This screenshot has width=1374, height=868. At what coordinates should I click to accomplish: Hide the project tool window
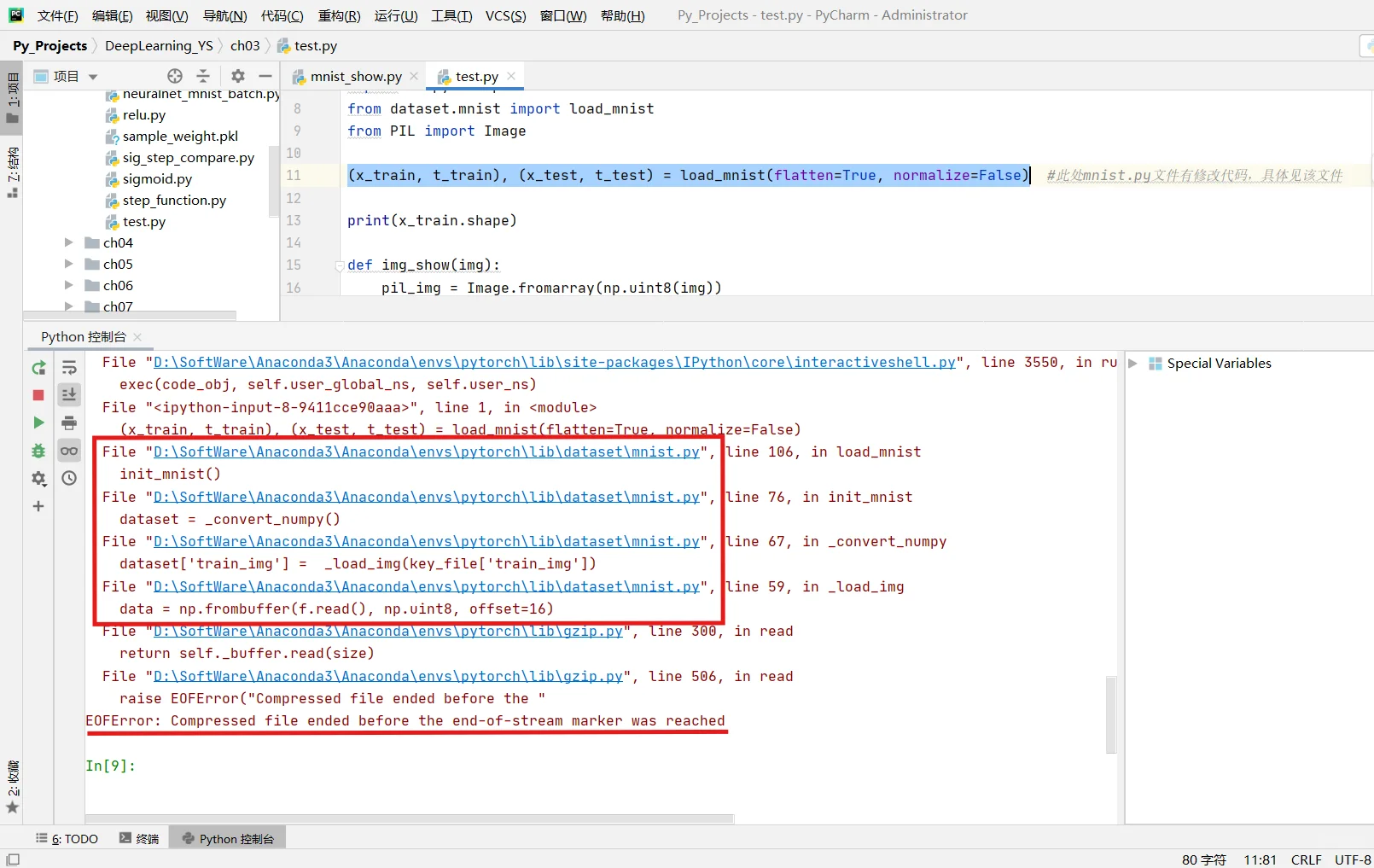(x=265, y=76)
